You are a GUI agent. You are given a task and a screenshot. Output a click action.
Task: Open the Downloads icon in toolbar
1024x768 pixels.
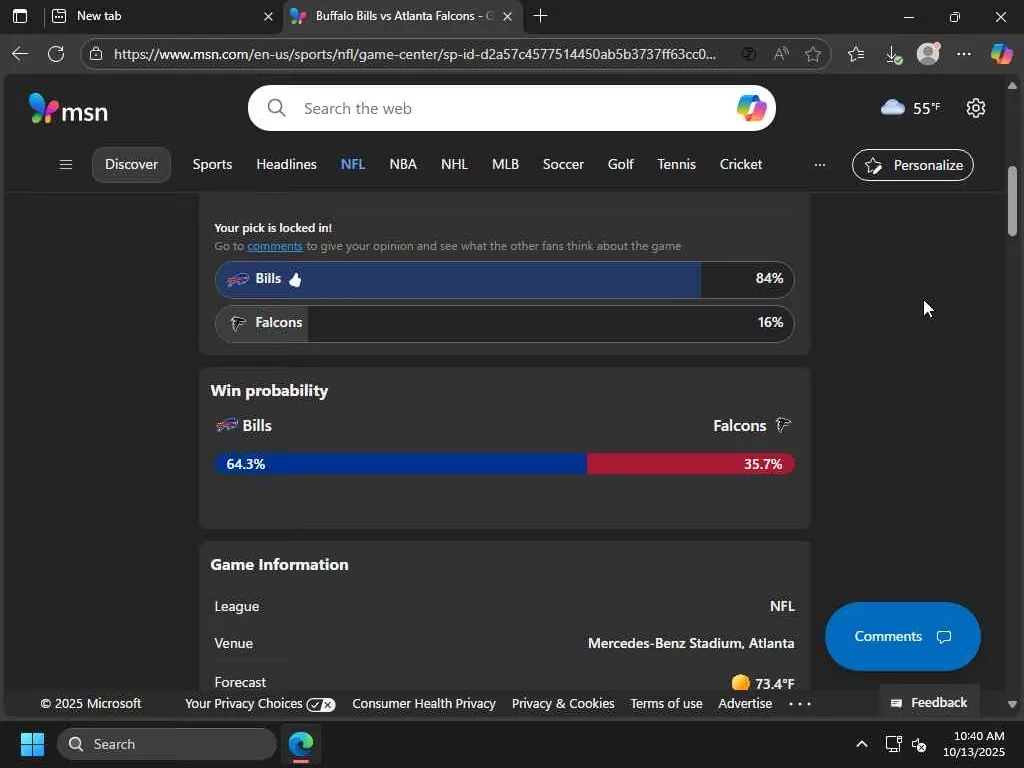893,54
